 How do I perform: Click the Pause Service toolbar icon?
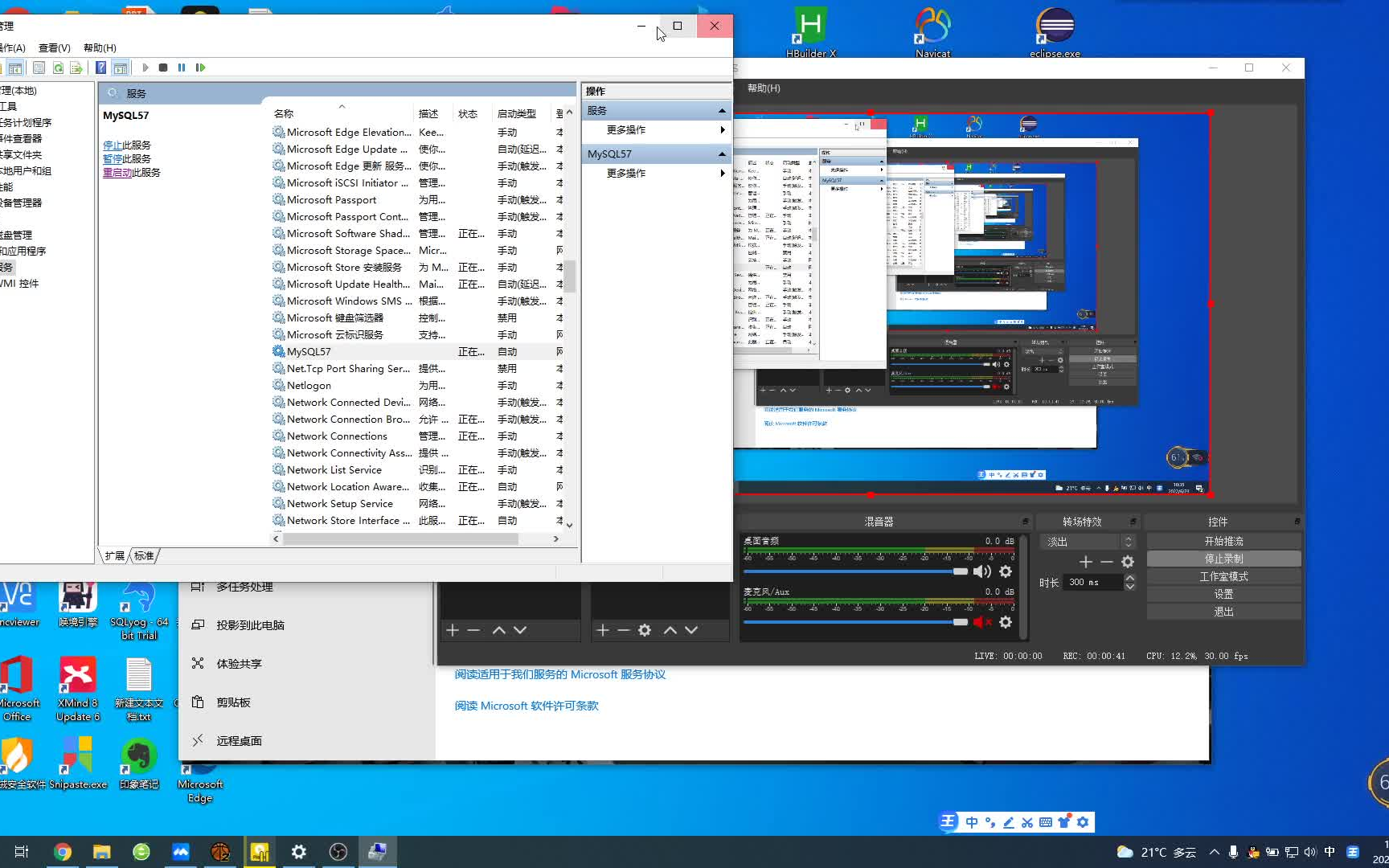coord(182,68)
